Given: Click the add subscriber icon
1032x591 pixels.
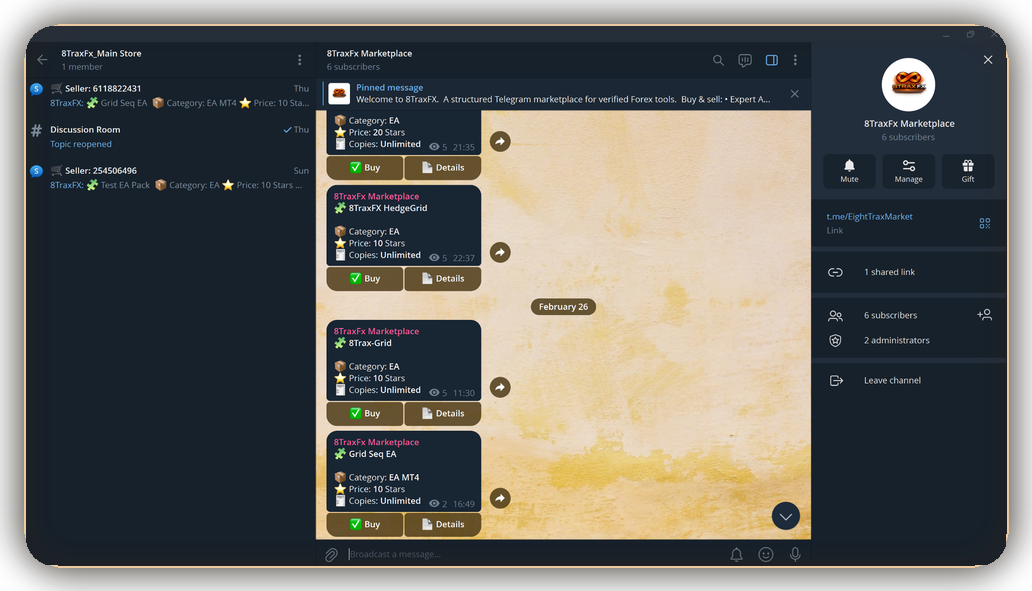Looking at the screenshot, I should (984, 315).
